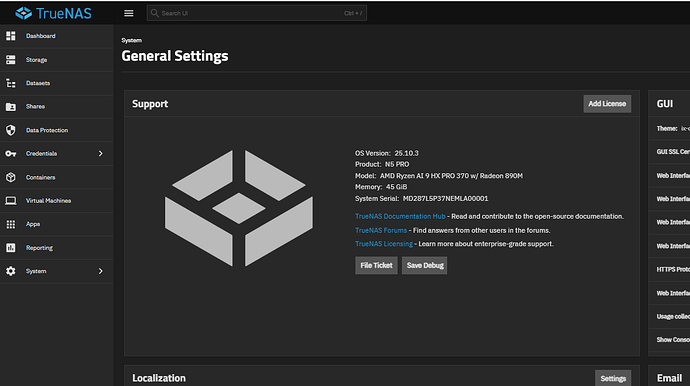
Task: Click the Save Debug button
Action: tap(425, 265)
